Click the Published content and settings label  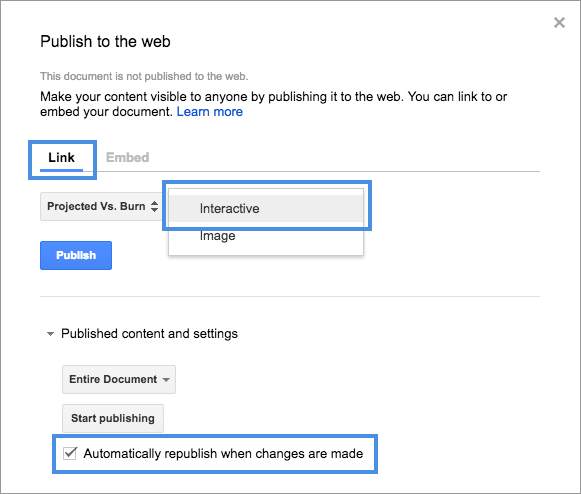pos(149,334)
